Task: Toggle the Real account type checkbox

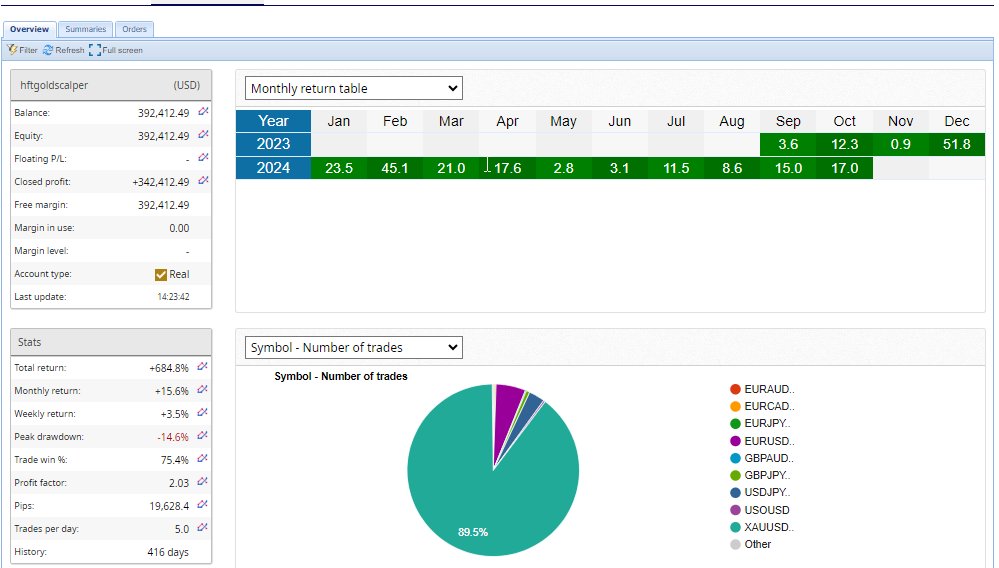Action: point(161,274)
